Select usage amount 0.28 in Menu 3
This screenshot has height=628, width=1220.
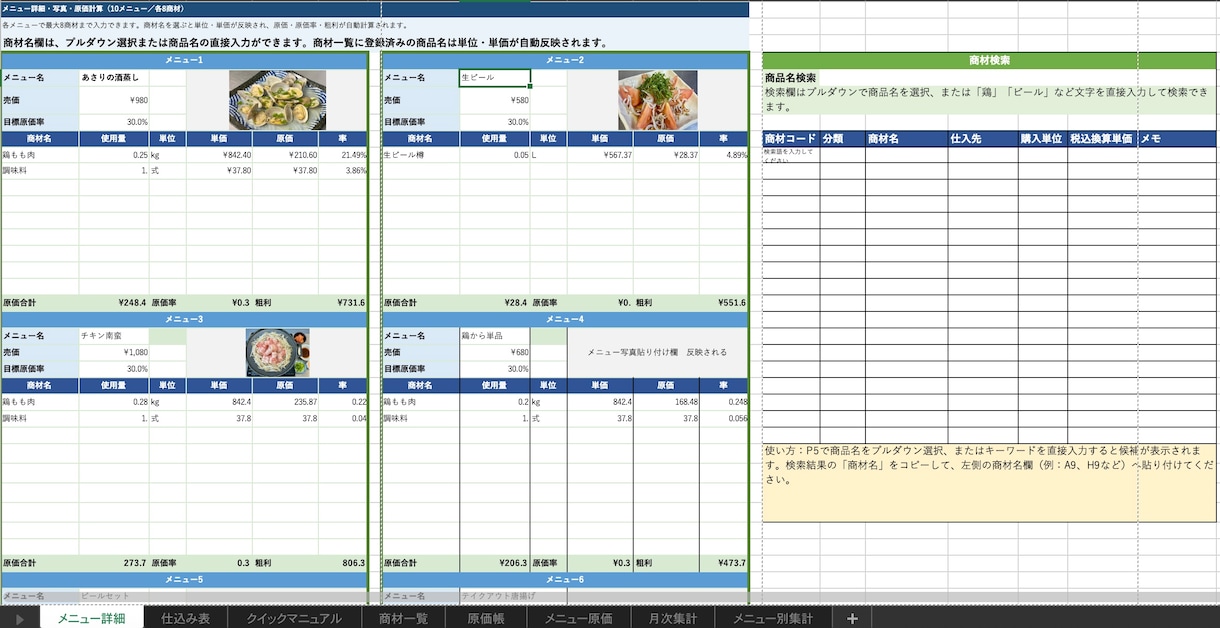click(114, 401)
